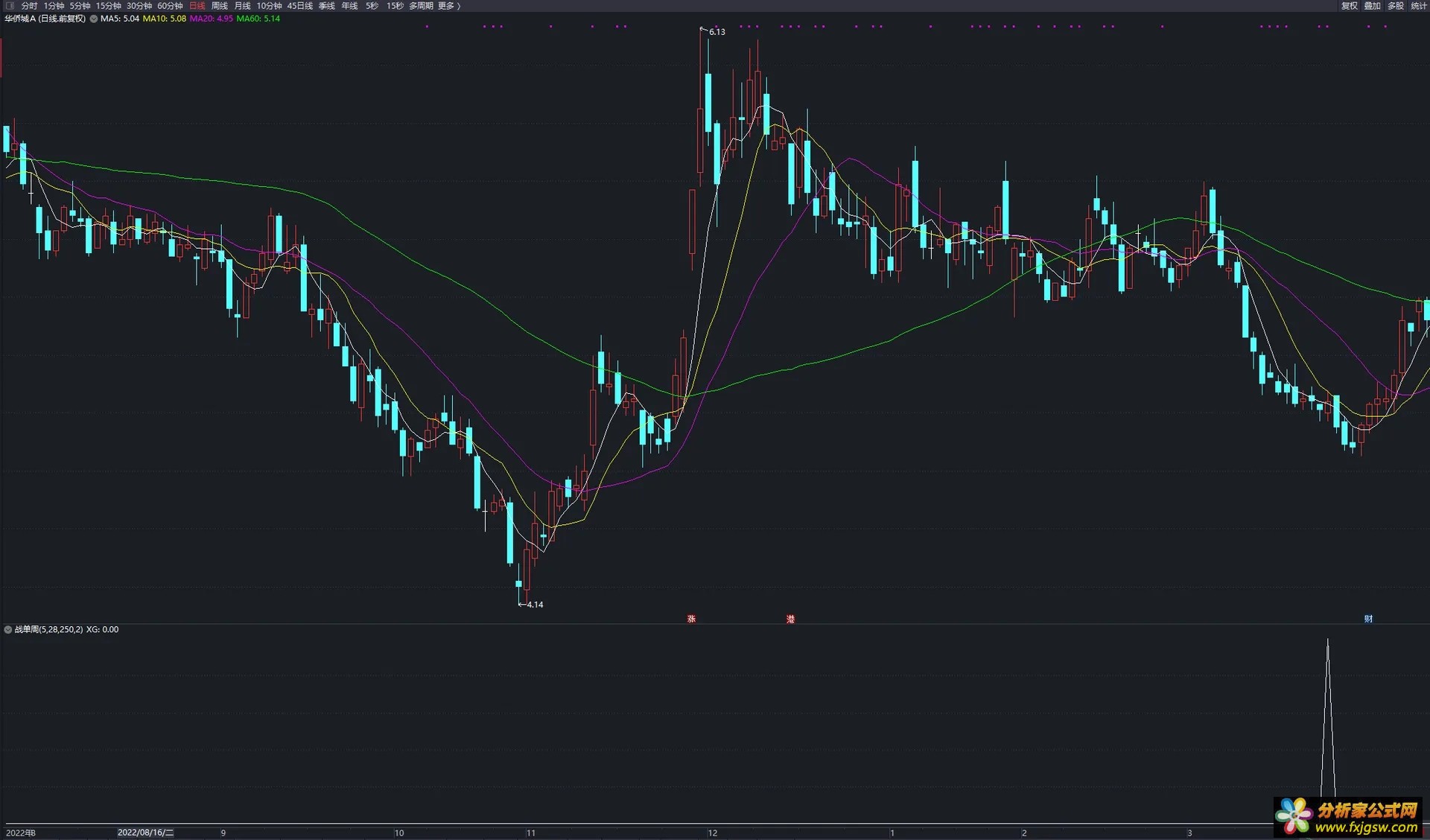Click the 战单周(5,28,250,2) indicator name
Screen dimensions: 1430x840
coord(49,629)
